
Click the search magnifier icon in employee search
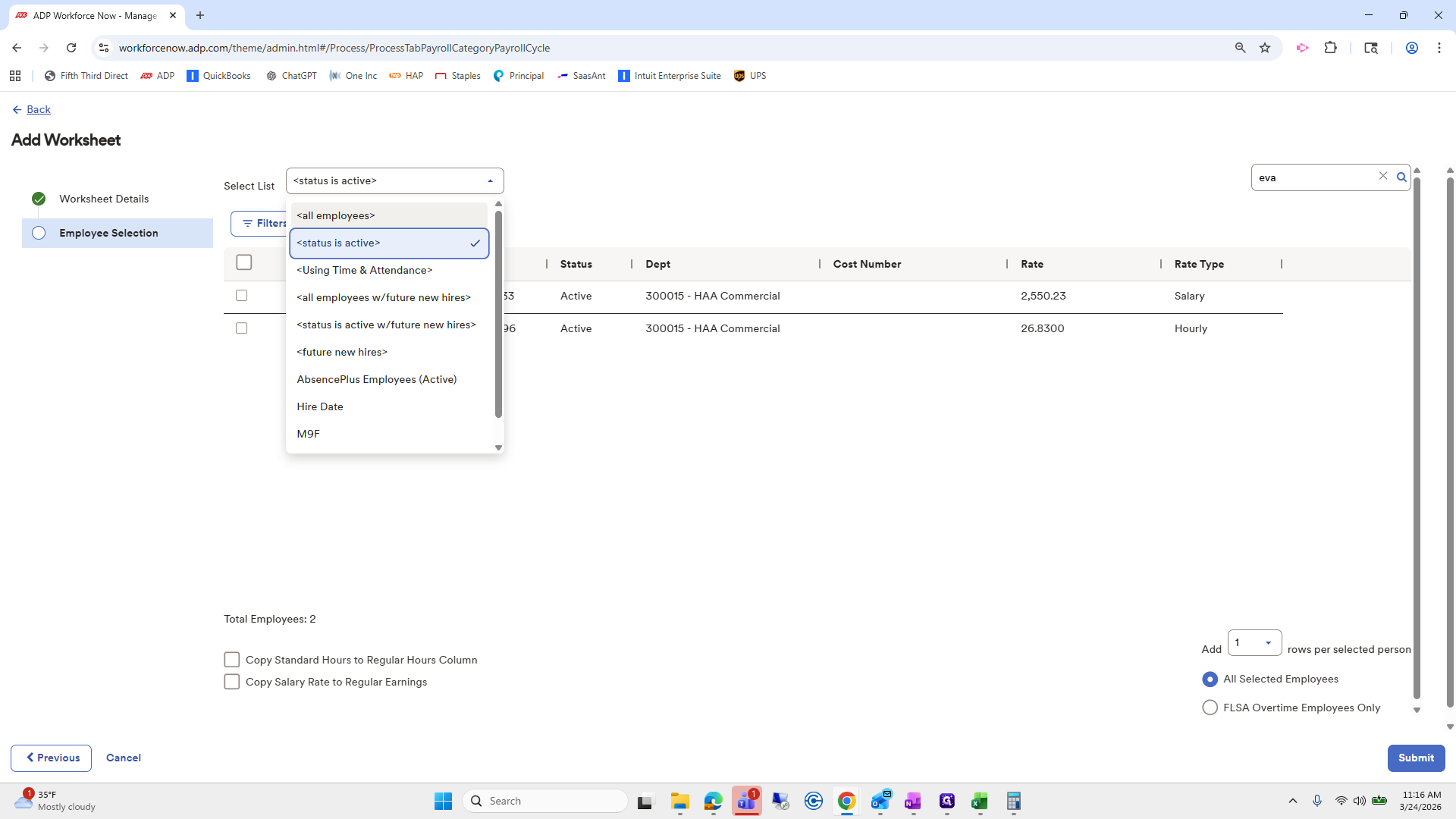(1401, 177)
